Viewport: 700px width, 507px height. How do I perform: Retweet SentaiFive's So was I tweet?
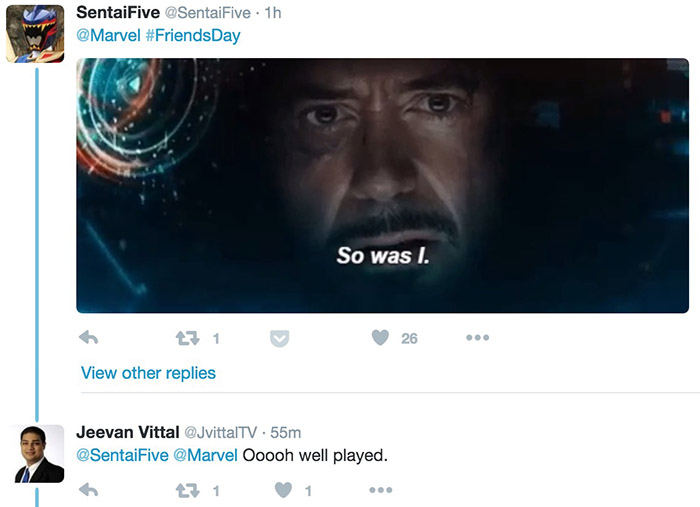pyautogui.click(x=187, y=339)
